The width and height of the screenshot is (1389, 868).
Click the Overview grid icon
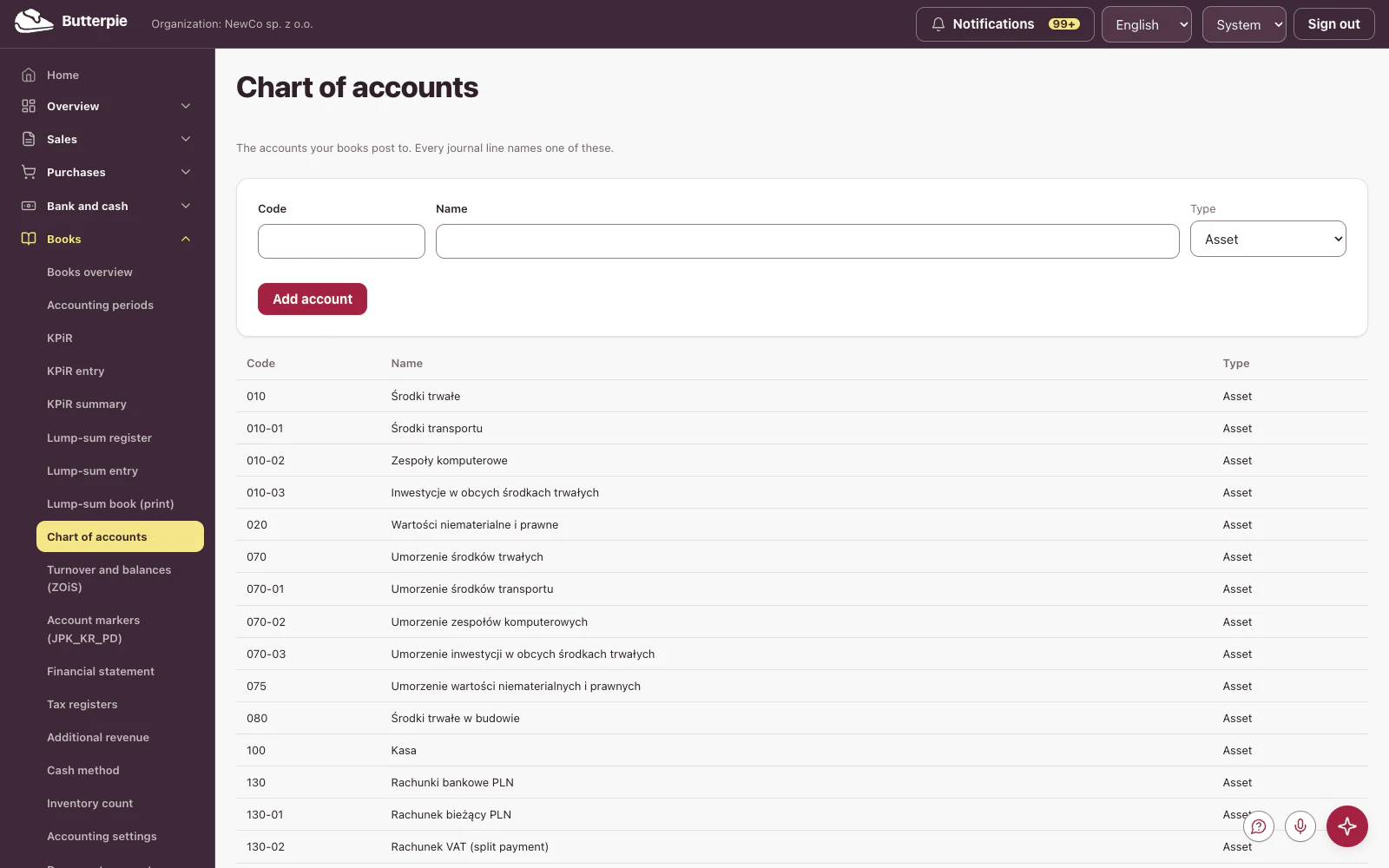point(29,106)
